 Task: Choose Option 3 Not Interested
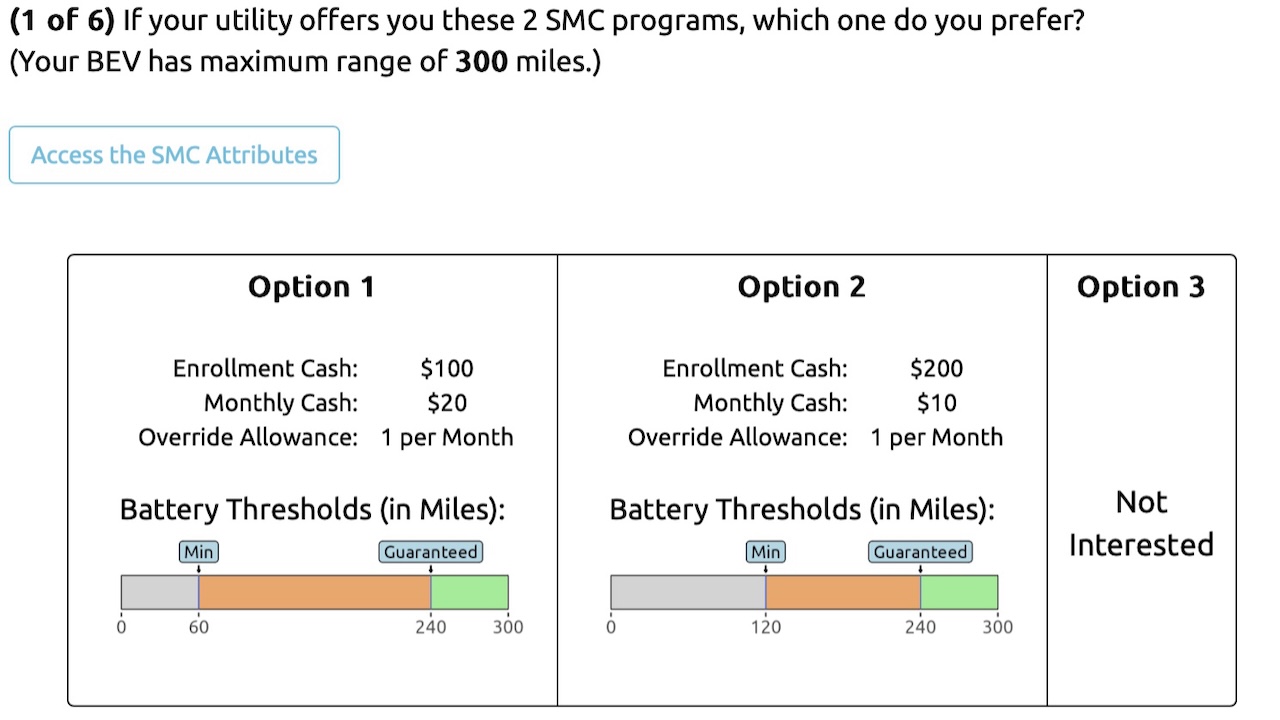tap(1141, 522)
